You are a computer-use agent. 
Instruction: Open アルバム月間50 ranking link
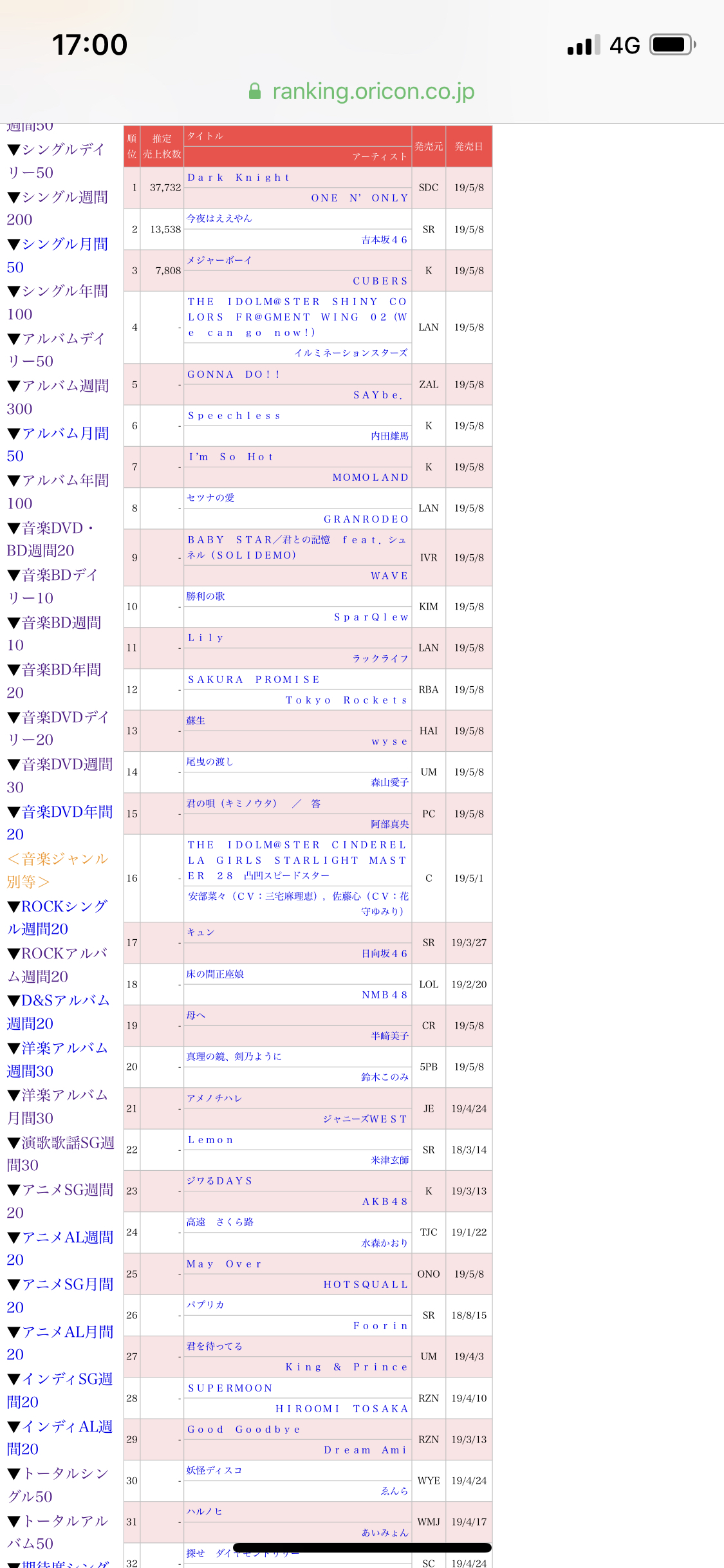(58, 444)
